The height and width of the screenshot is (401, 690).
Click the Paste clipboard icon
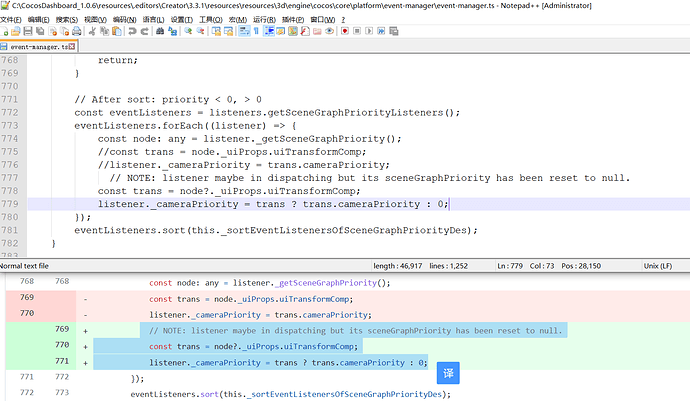coord(117,31)
